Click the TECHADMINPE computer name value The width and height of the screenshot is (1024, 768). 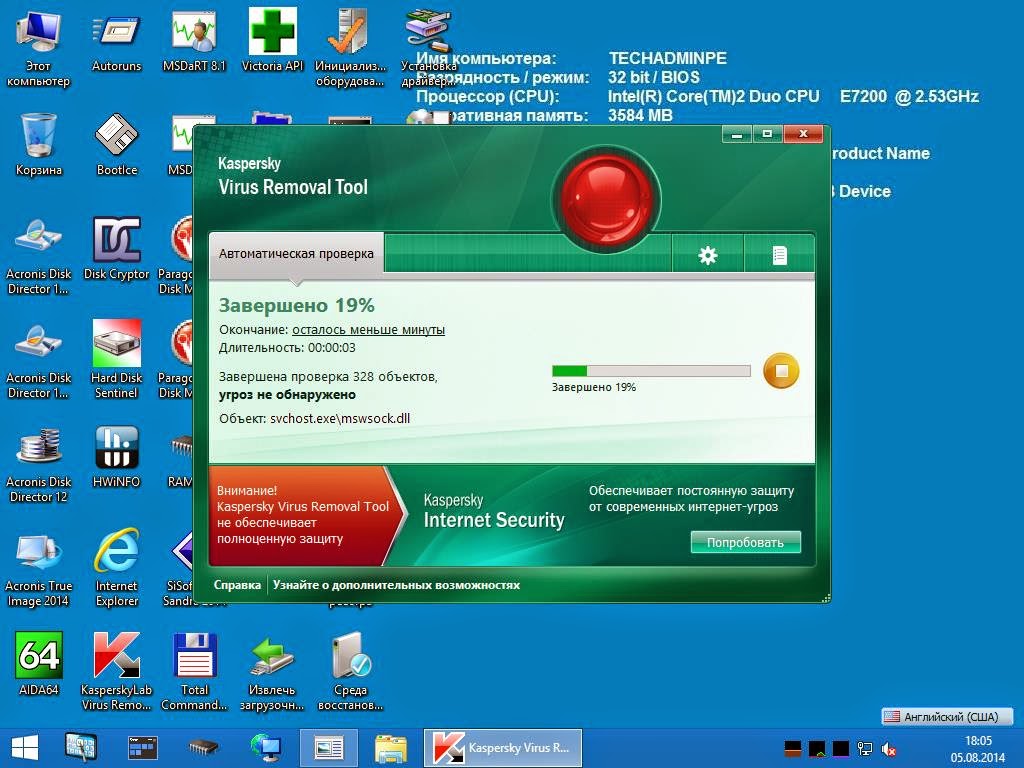coord(667,58)
